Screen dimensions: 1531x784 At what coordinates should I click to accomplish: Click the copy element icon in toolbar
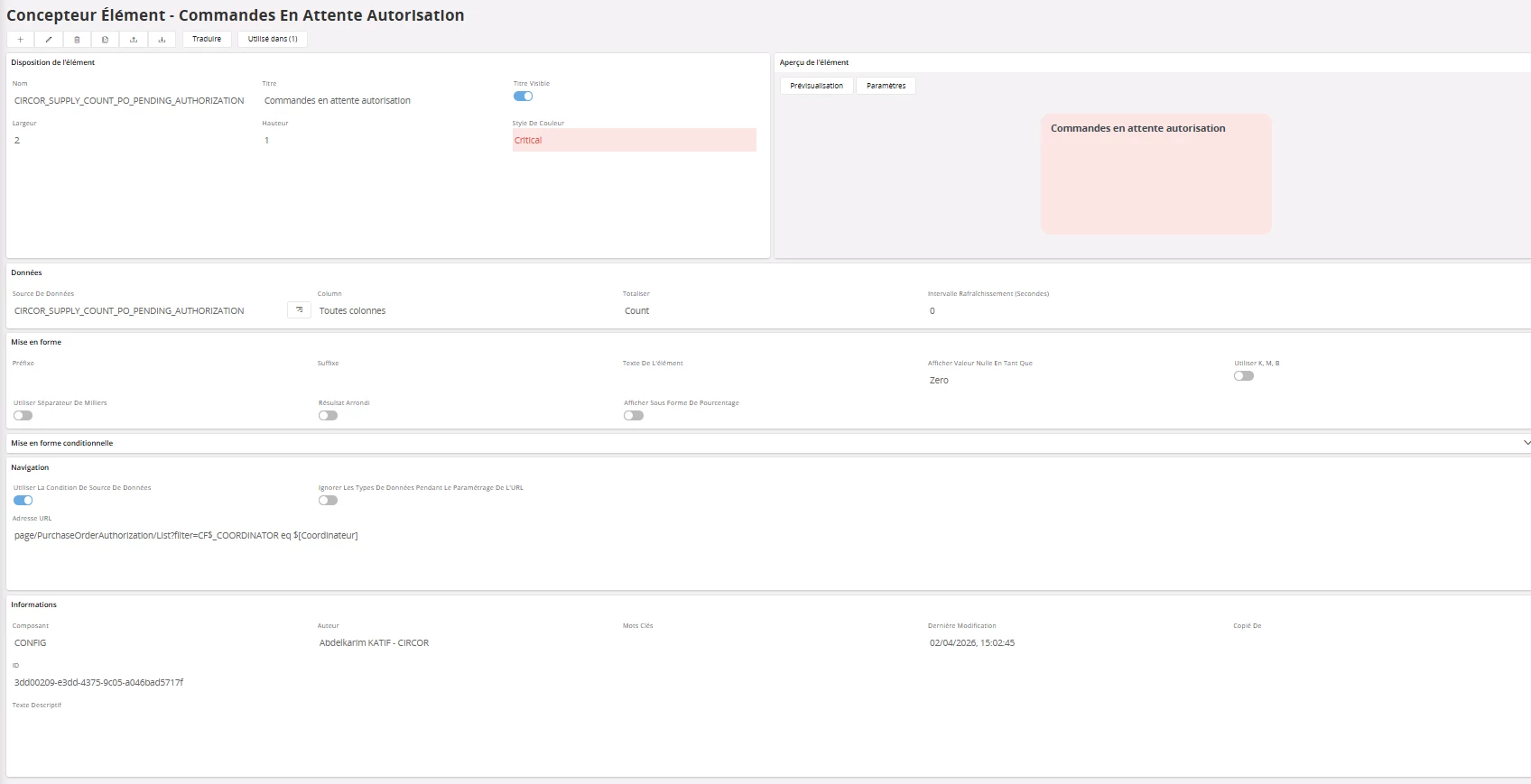[x=105, y=39]
